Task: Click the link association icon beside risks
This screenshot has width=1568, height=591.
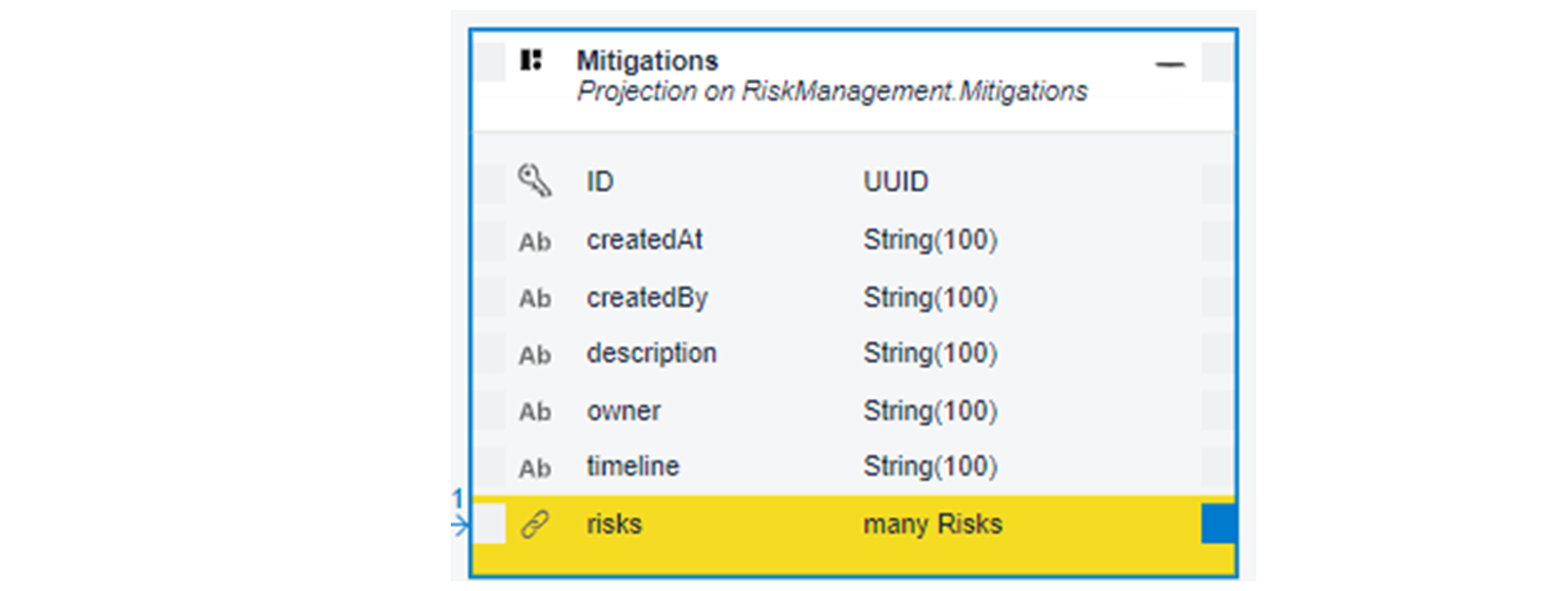Action: (535, 525)
